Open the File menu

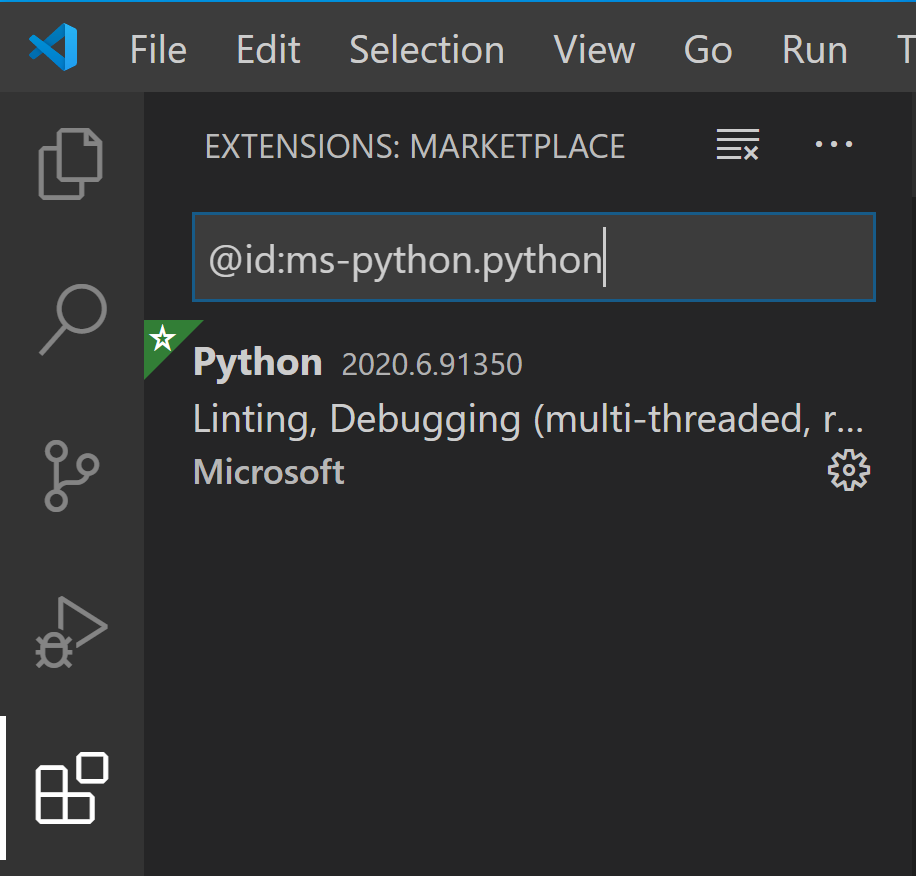[x=158, y=50]
